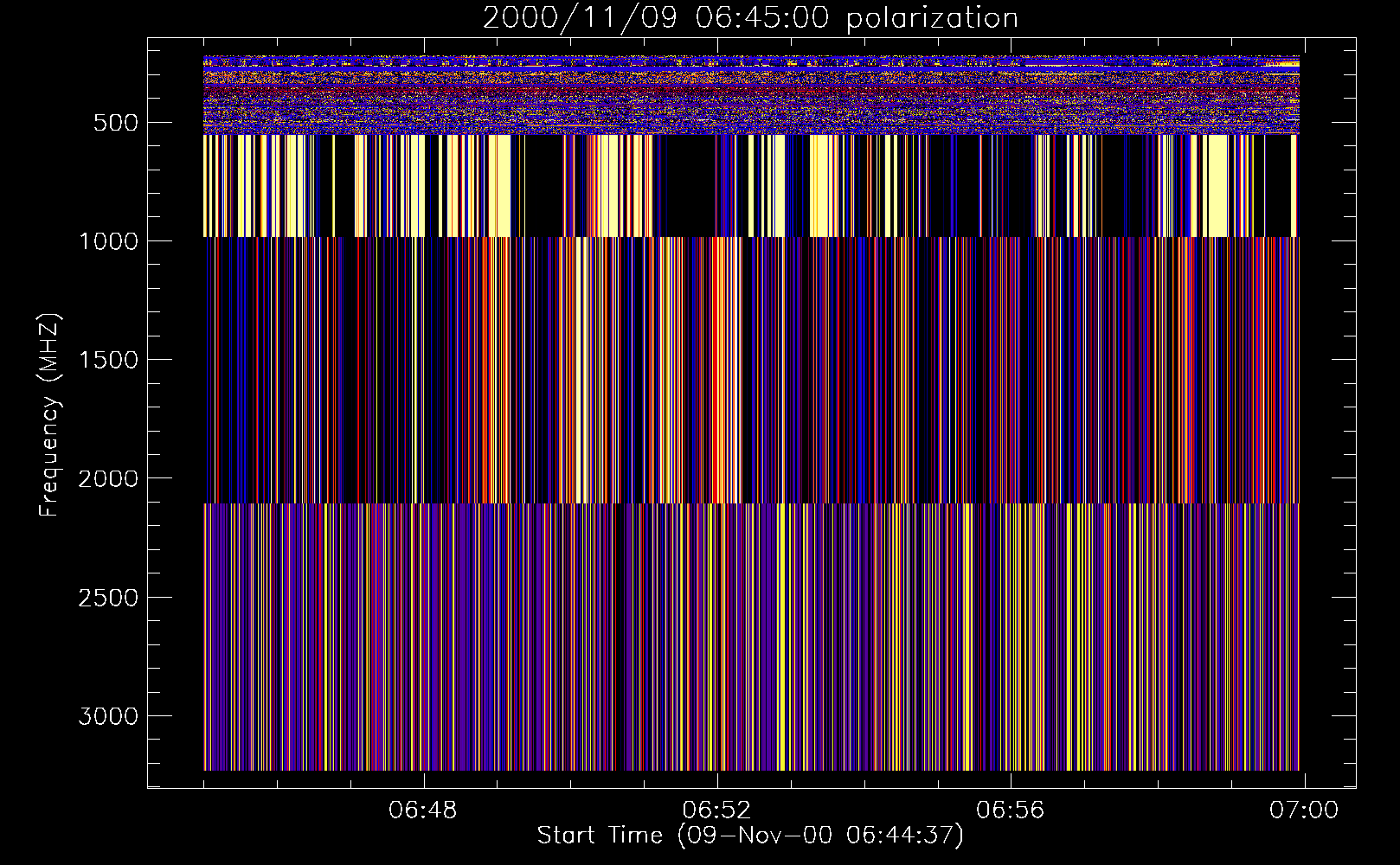Click the 1500 frequency tick label
1400x865 pixels.
pos(108,360)
